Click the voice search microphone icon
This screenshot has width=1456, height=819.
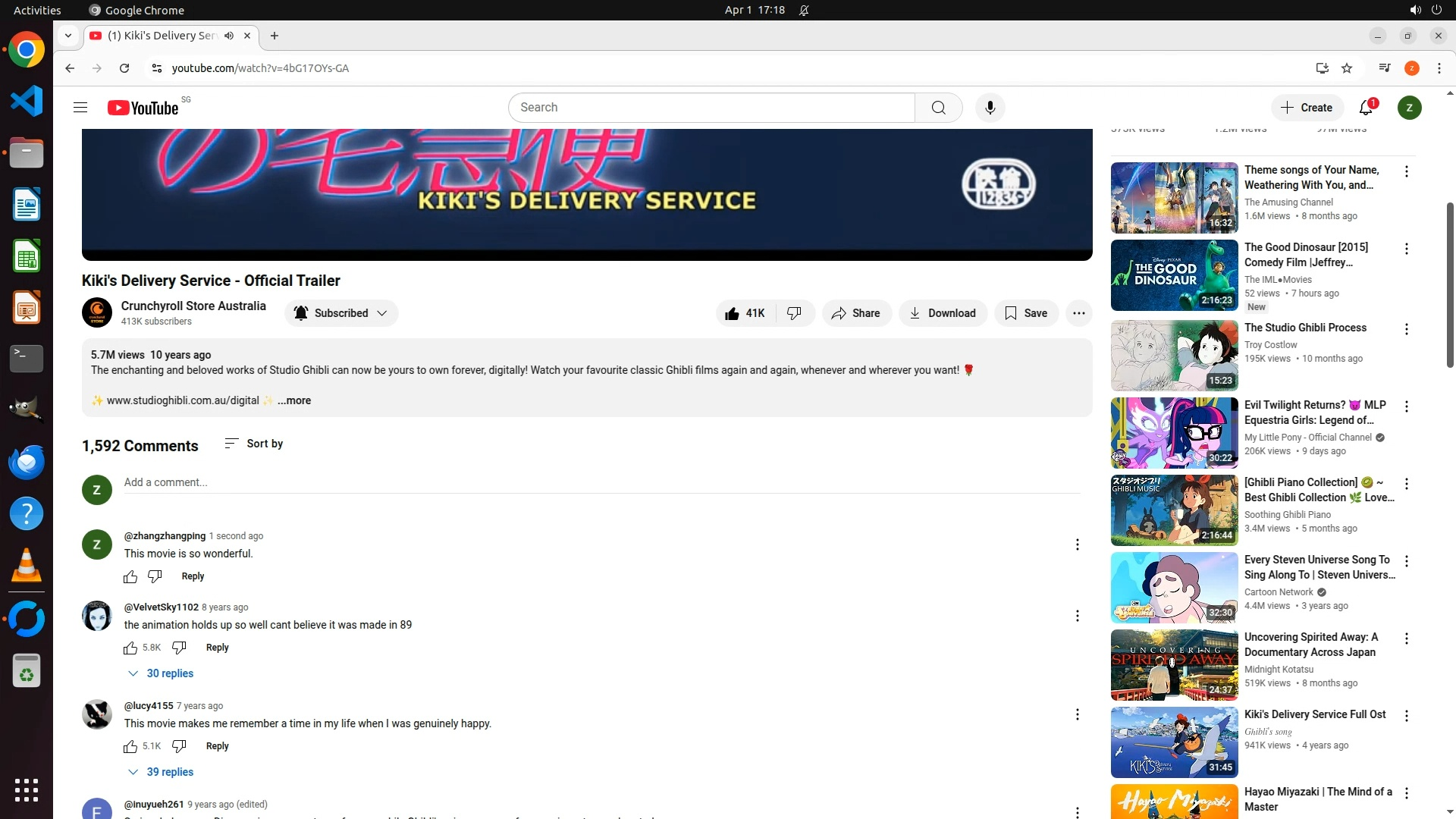990,108
